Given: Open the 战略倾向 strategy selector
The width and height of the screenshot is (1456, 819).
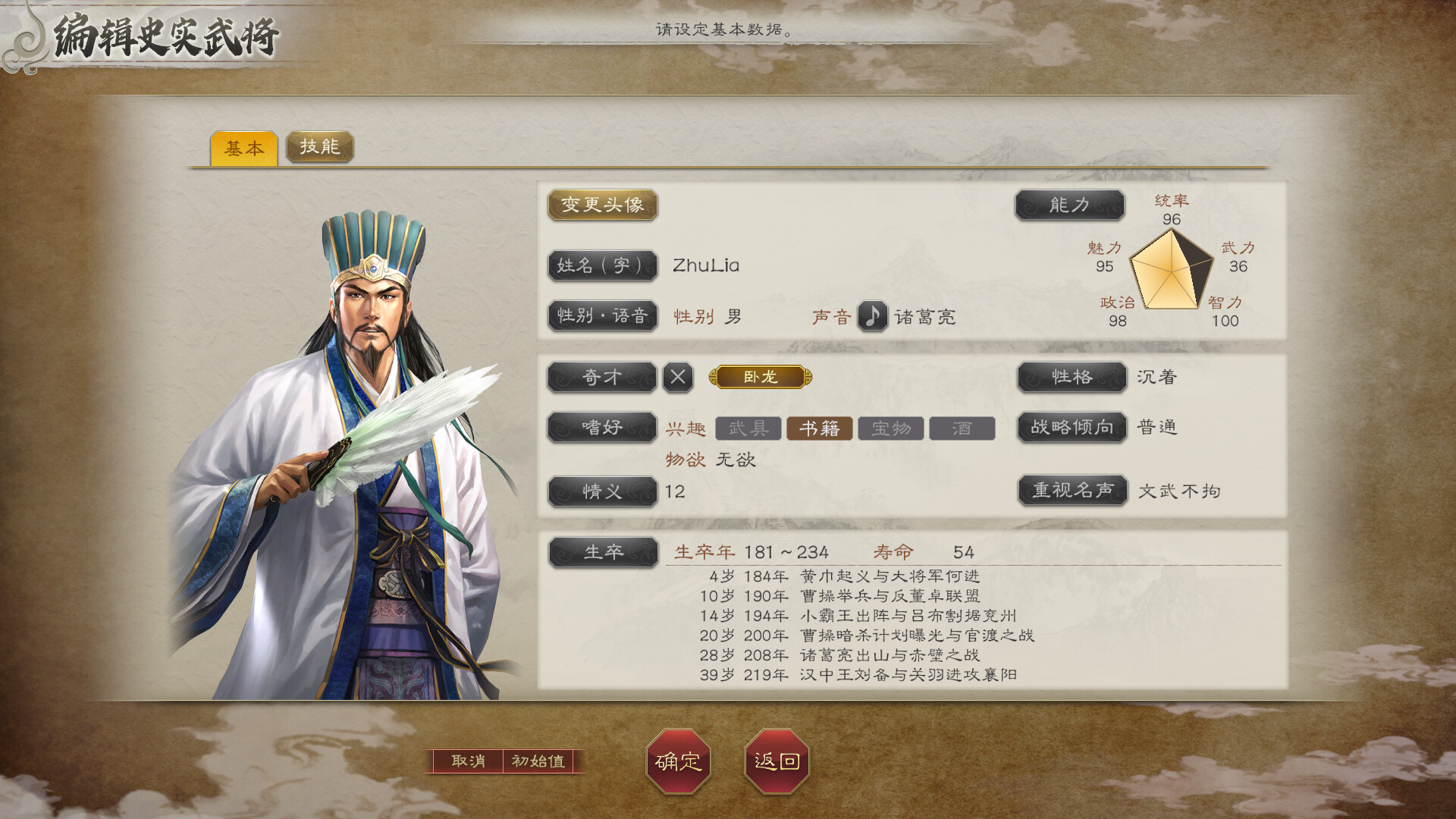Looking at the screenshot, I should [1072, 427].
